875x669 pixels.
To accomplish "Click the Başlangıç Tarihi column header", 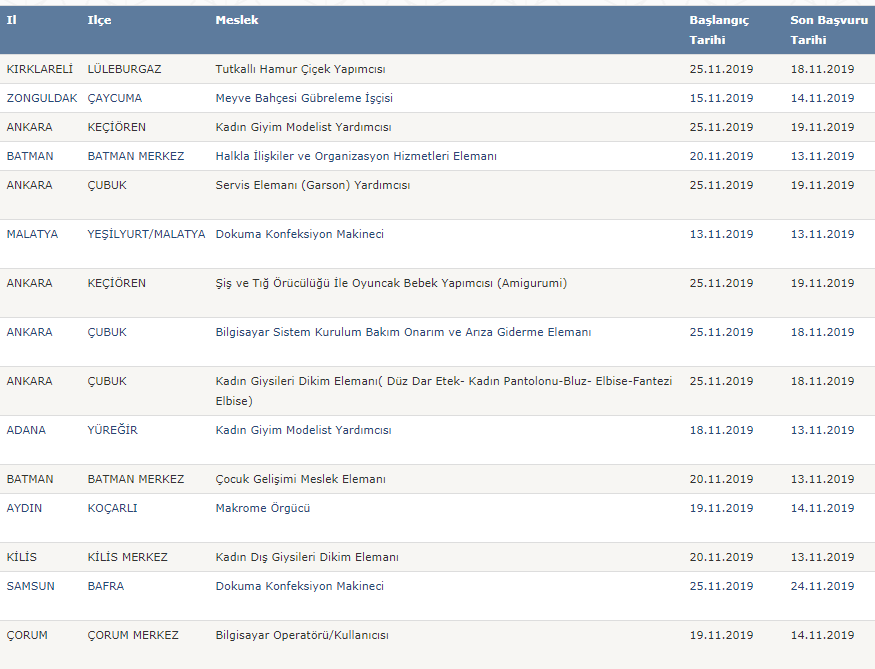I will 719,30.
